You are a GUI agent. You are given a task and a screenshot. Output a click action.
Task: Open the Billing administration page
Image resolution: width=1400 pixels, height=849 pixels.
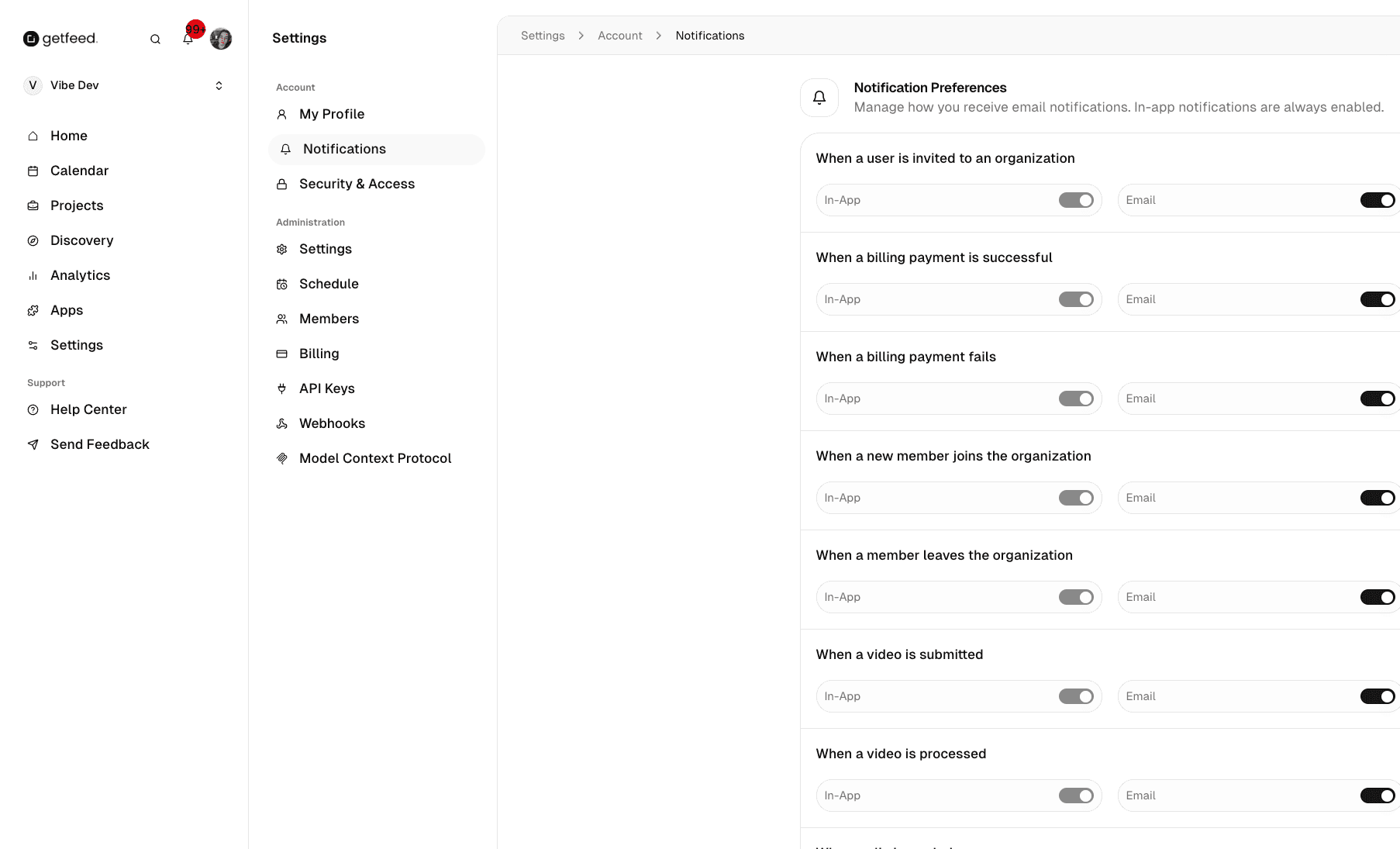click(319, 354)
